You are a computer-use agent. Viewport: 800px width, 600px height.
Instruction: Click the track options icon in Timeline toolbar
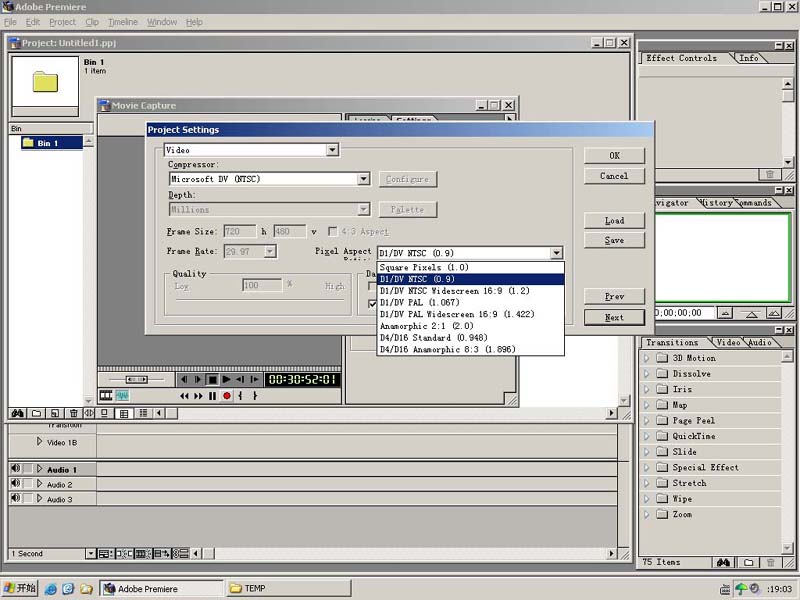pyautogui.click(x=105, y=554)
